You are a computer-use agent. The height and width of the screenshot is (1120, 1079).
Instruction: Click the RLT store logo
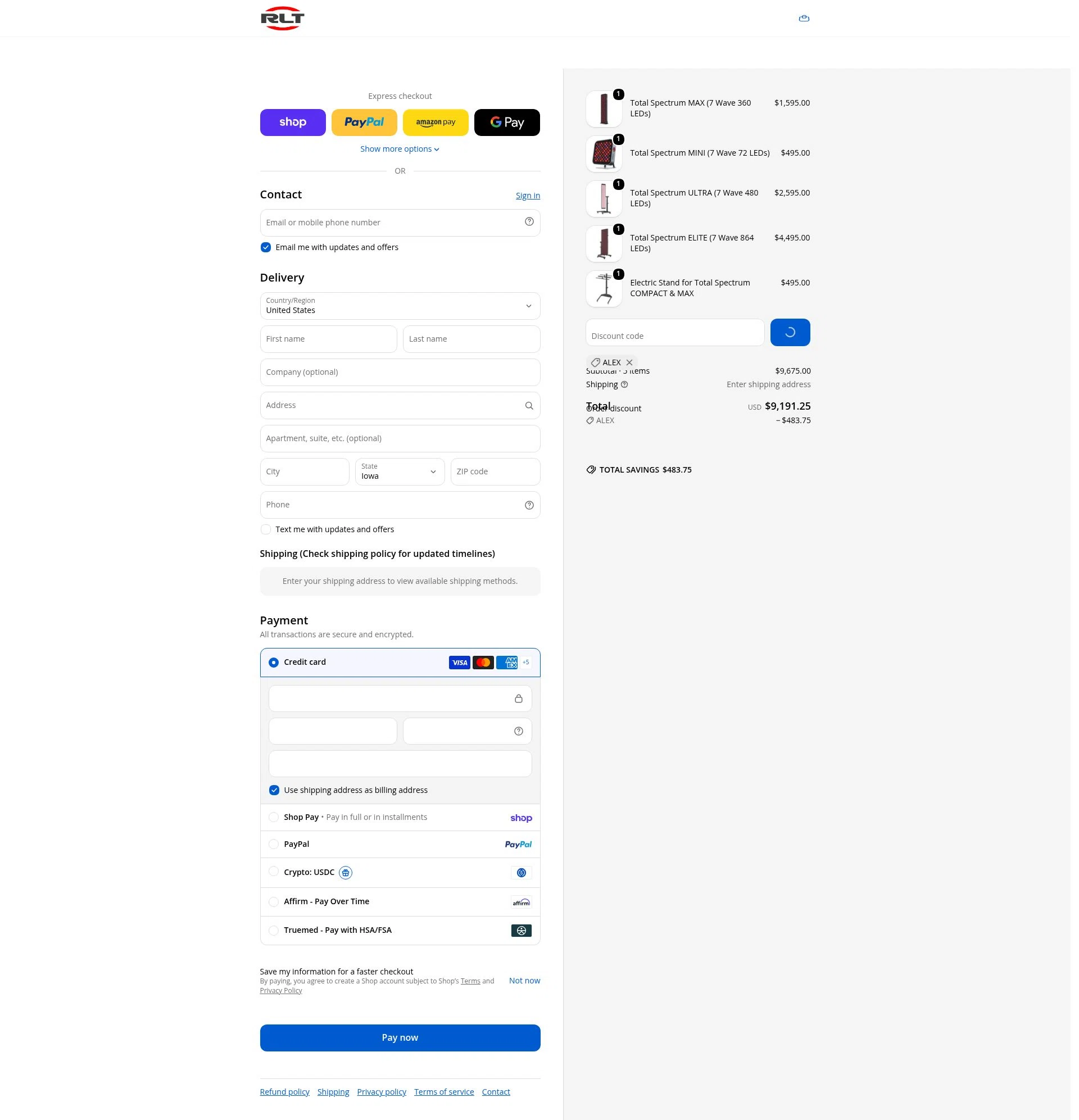282,19
